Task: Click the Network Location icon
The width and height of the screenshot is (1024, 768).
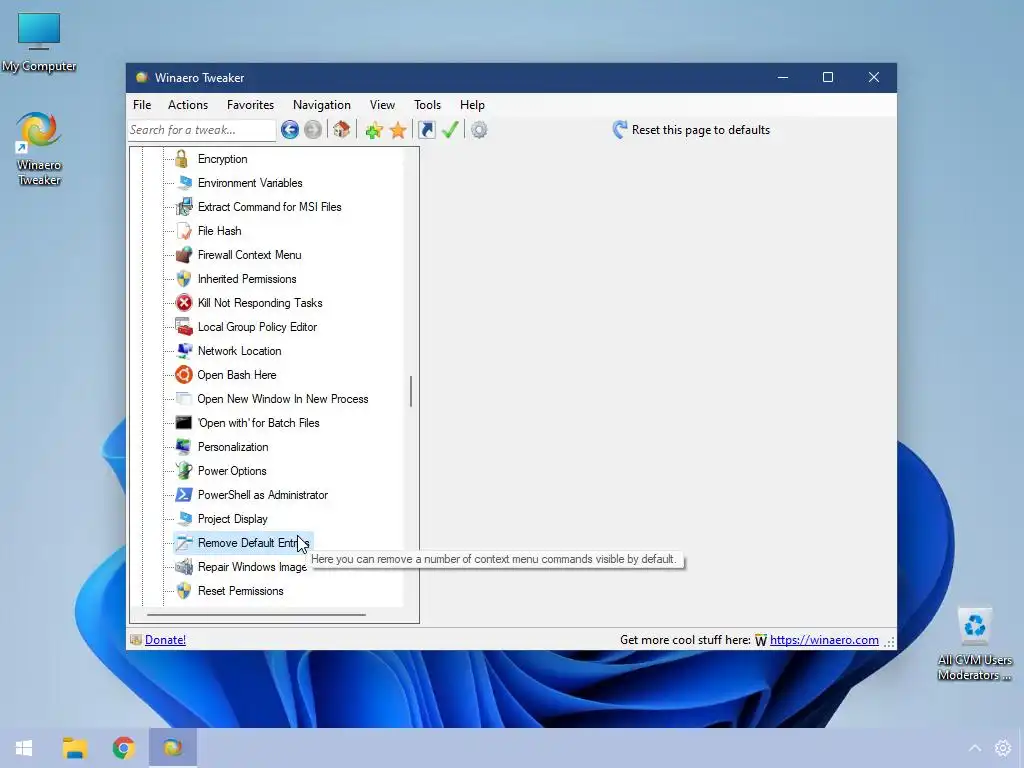Action: click(x=184, y=351)
